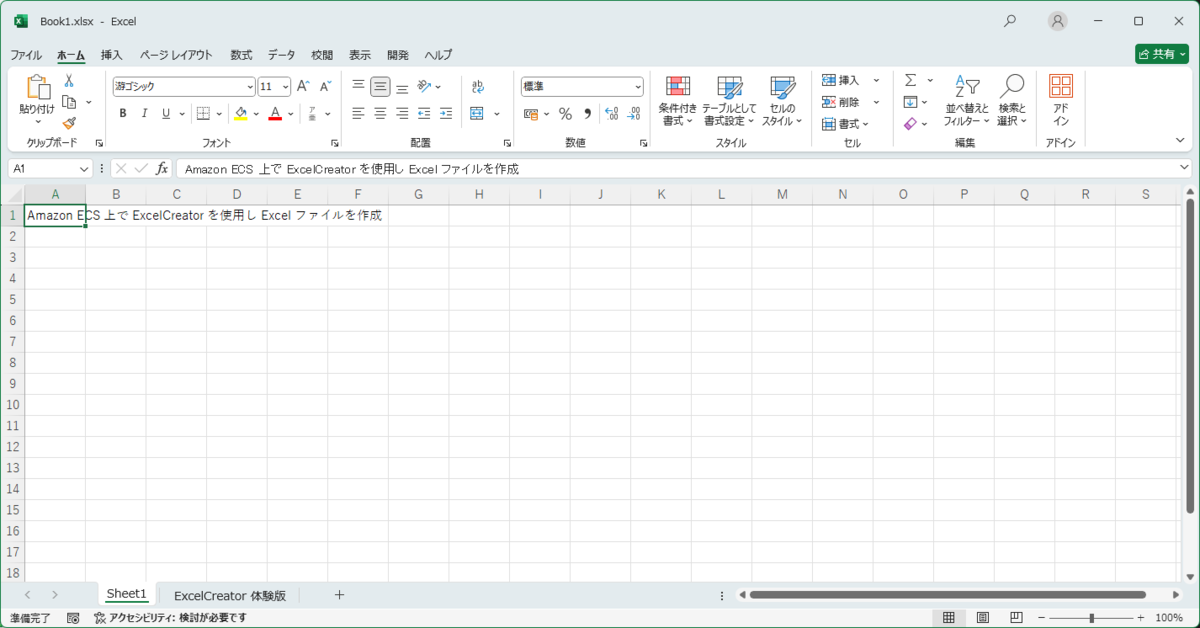Switch to Page Layout view in status bar
The image size is (1200, 628).
click(x=982, y=618)
